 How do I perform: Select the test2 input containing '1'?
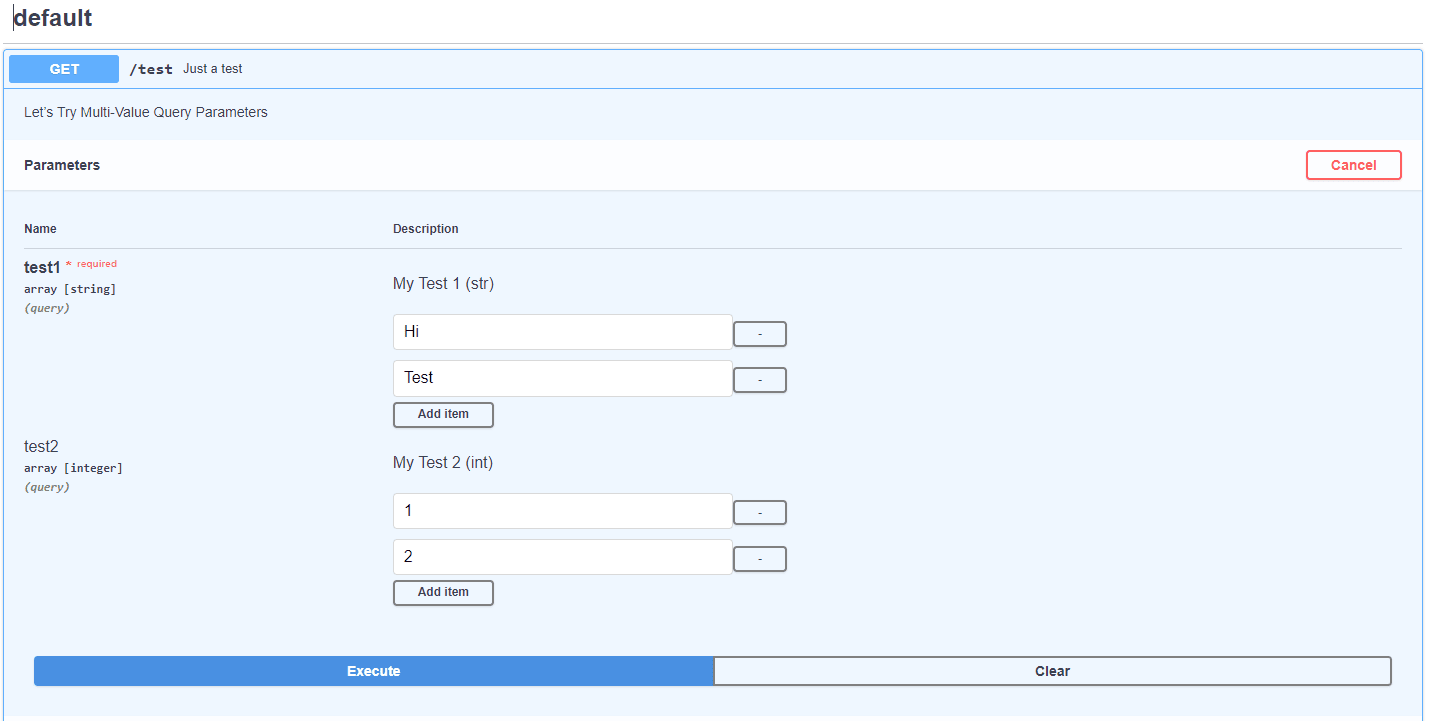[562, 510]
